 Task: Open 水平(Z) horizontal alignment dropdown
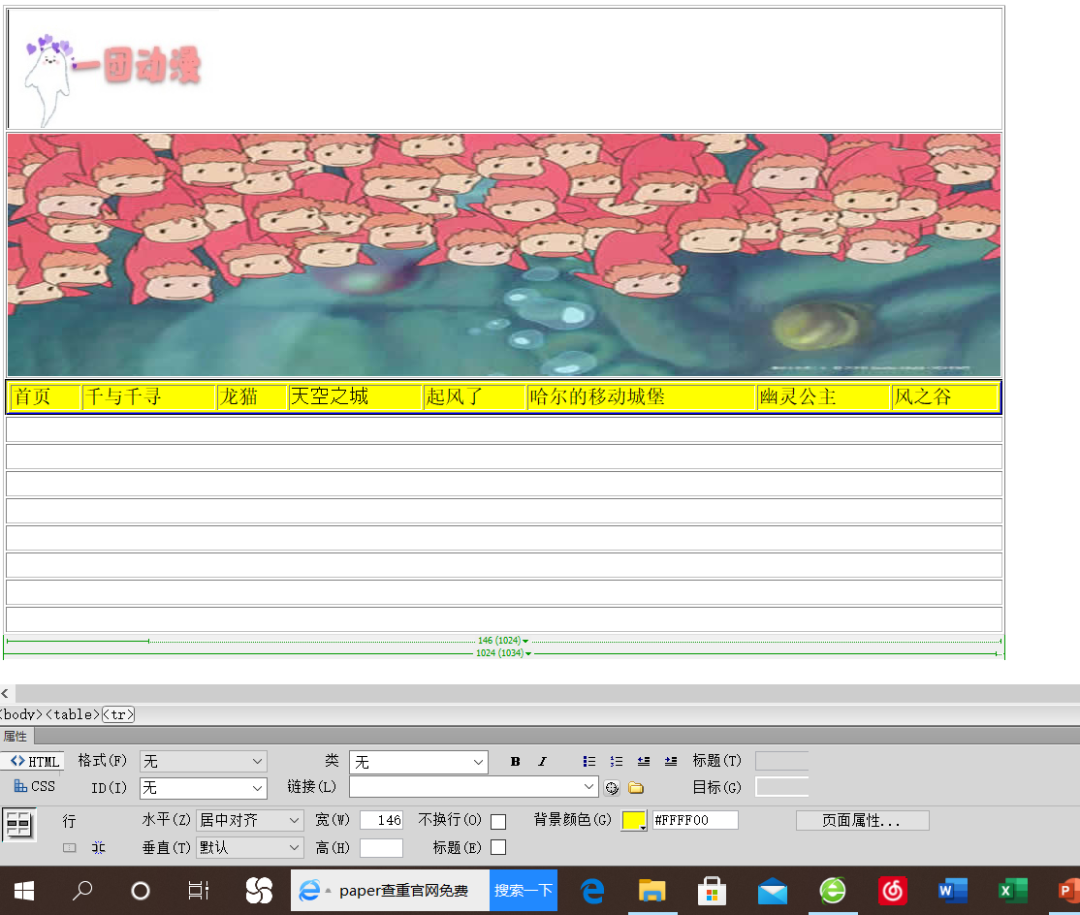tap(250, 820)
